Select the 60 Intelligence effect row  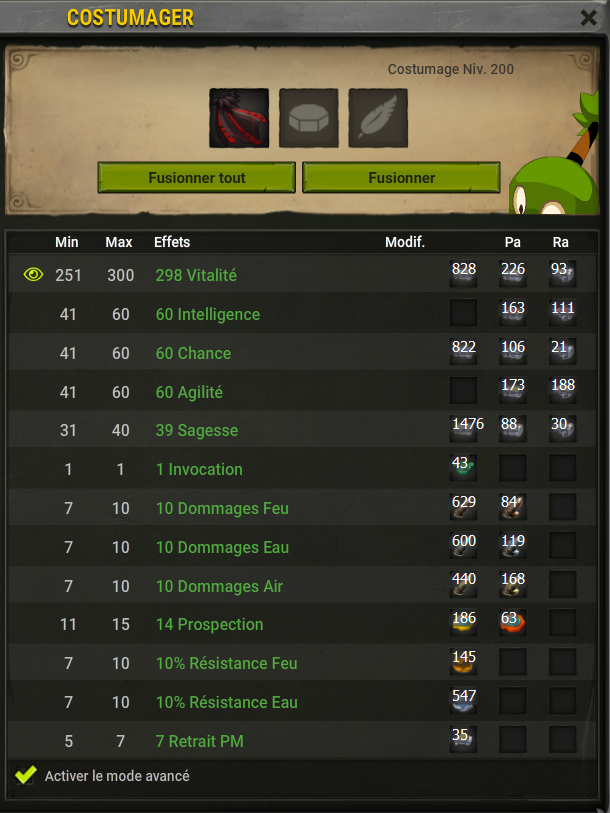(x=302, y=313)
